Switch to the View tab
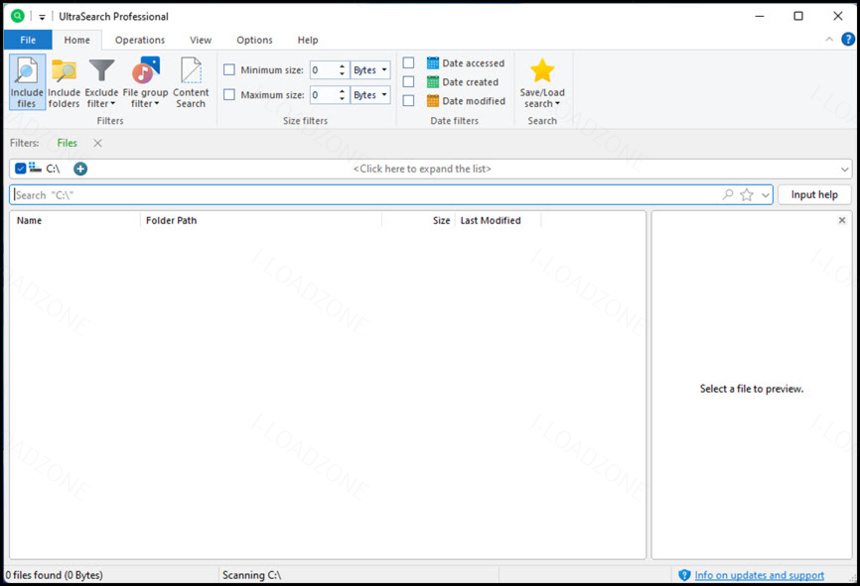This screenshot has height=586, width=860. 201,40
